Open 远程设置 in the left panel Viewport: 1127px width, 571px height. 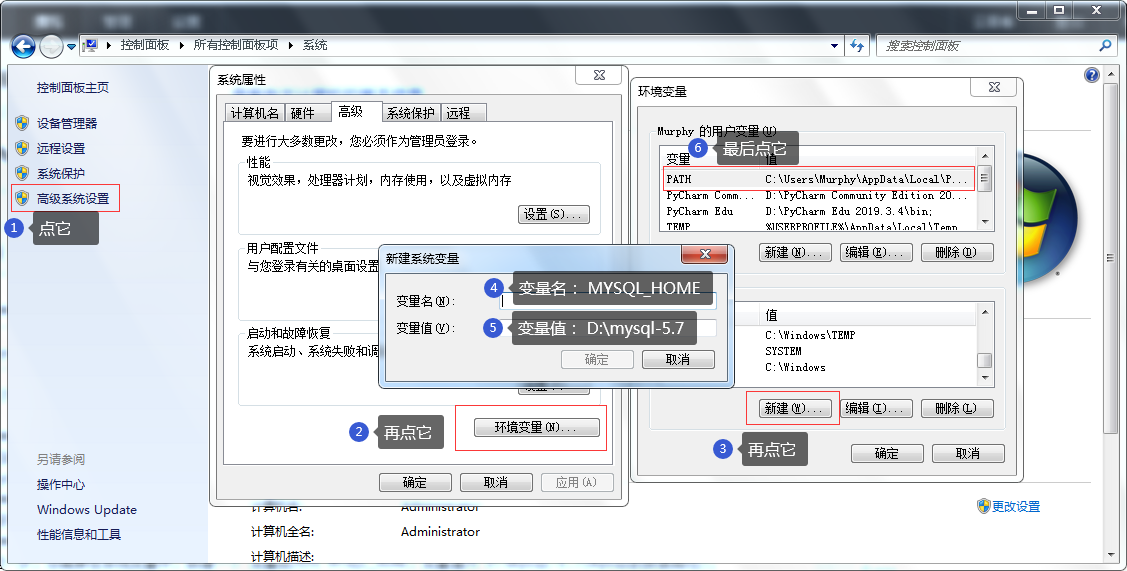(61, 148)
